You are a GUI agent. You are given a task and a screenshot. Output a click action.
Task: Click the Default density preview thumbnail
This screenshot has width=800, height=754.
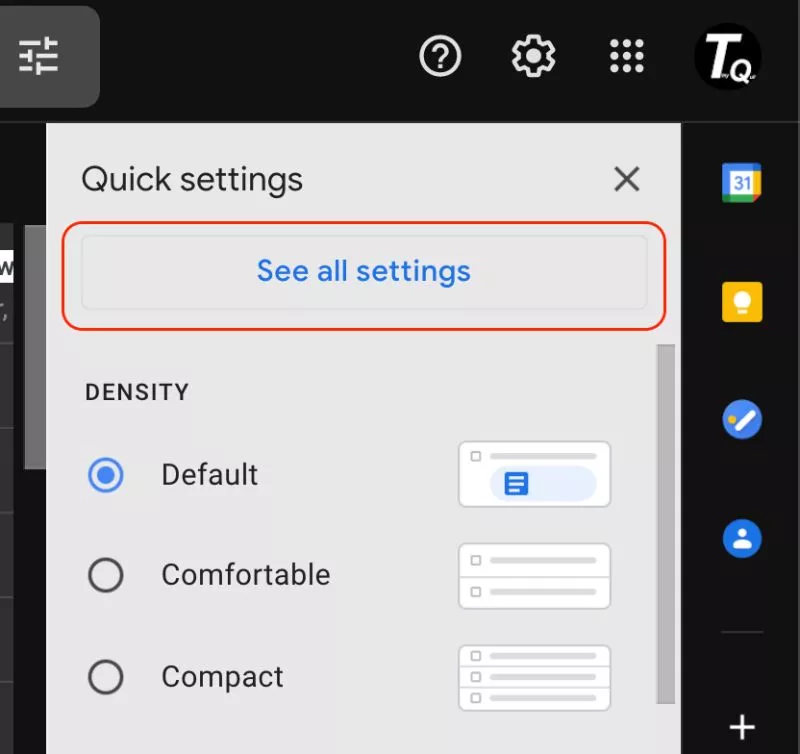[534, 474]
